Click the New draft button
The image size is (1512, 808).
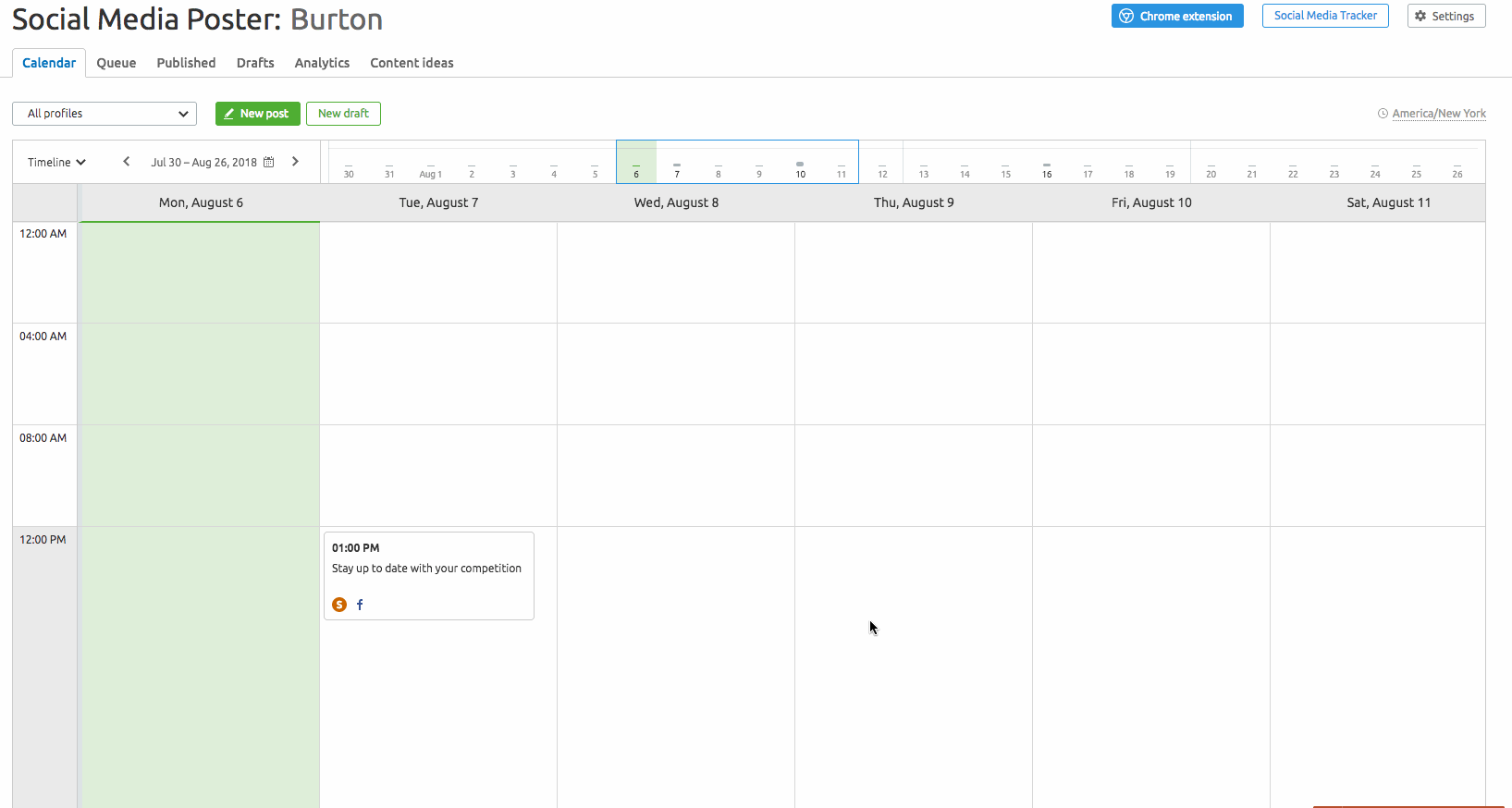click(x=343, y=114)
